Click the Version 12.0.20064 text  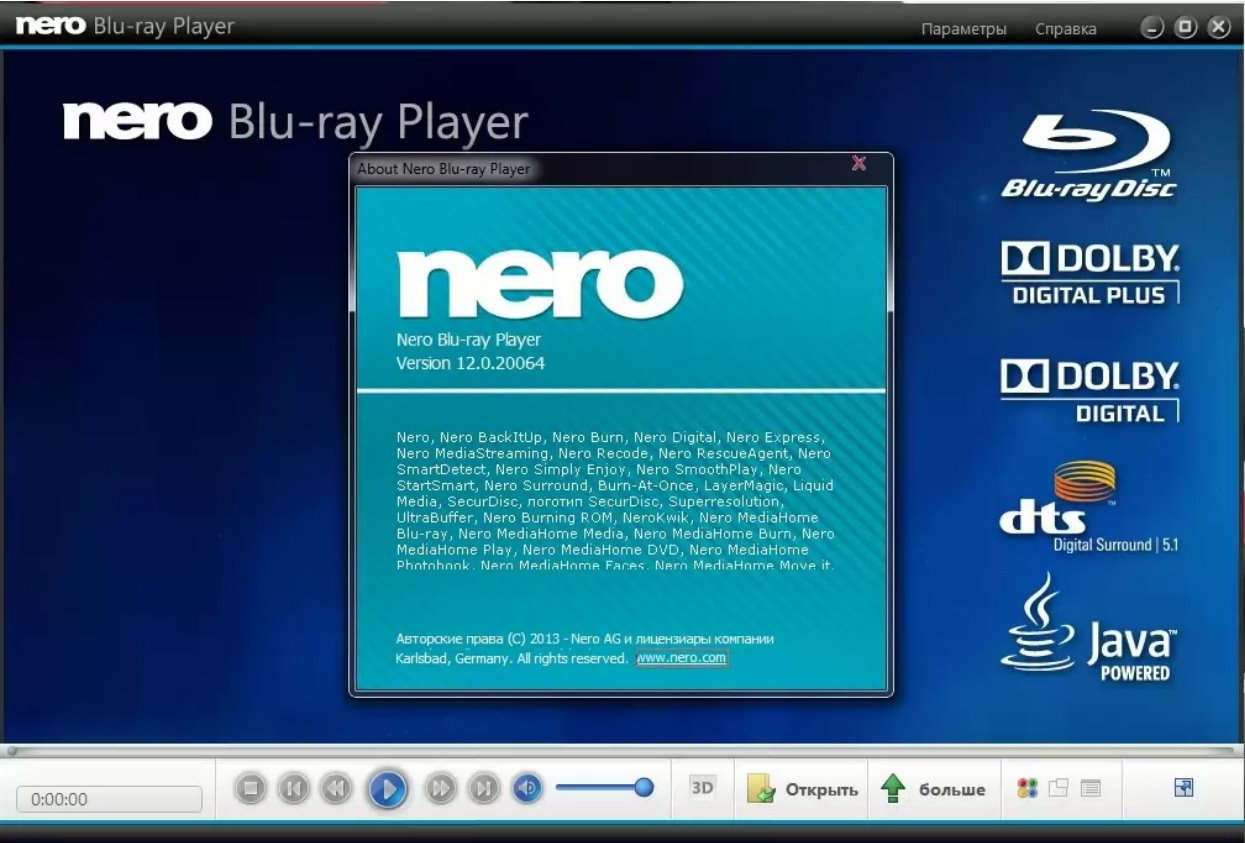pyautogui.click(x=471, y=363)
